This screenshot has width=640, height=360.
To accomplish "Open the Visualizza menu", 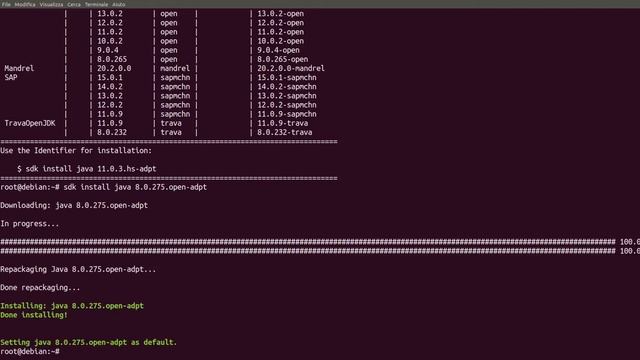I will tap(51, 4).
